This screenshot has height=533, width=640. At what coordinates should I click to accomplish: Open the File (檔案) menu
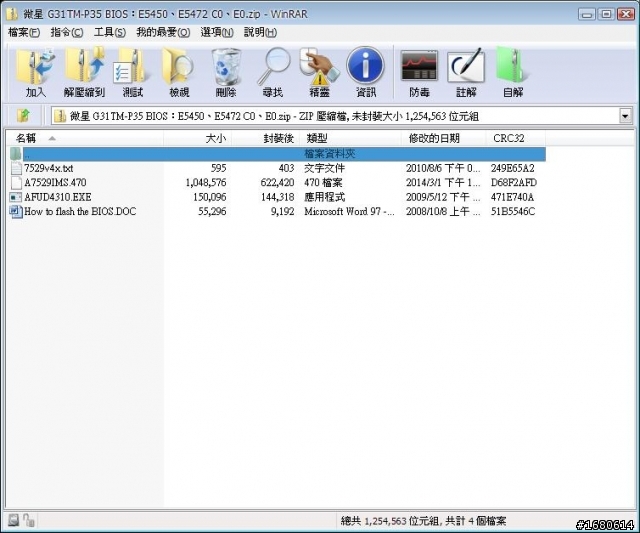[x=24, y=32]
